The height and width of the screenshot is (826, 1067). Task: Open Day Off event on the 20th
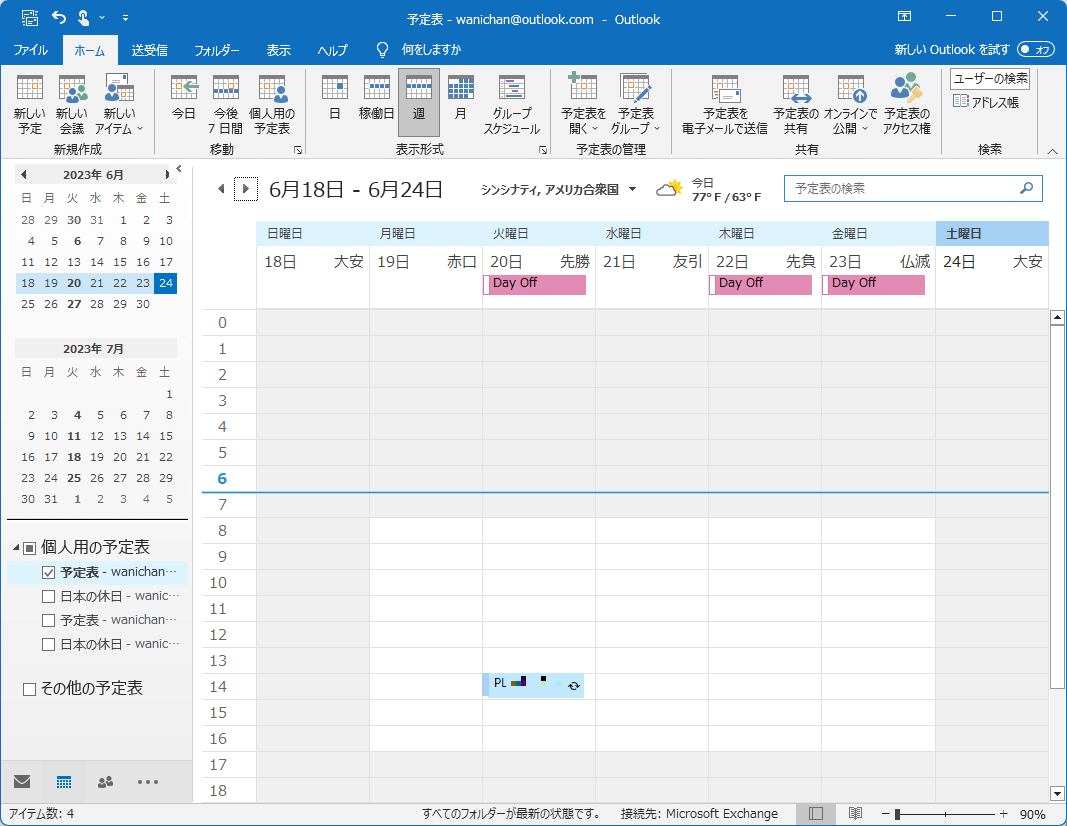coord(534,284)
